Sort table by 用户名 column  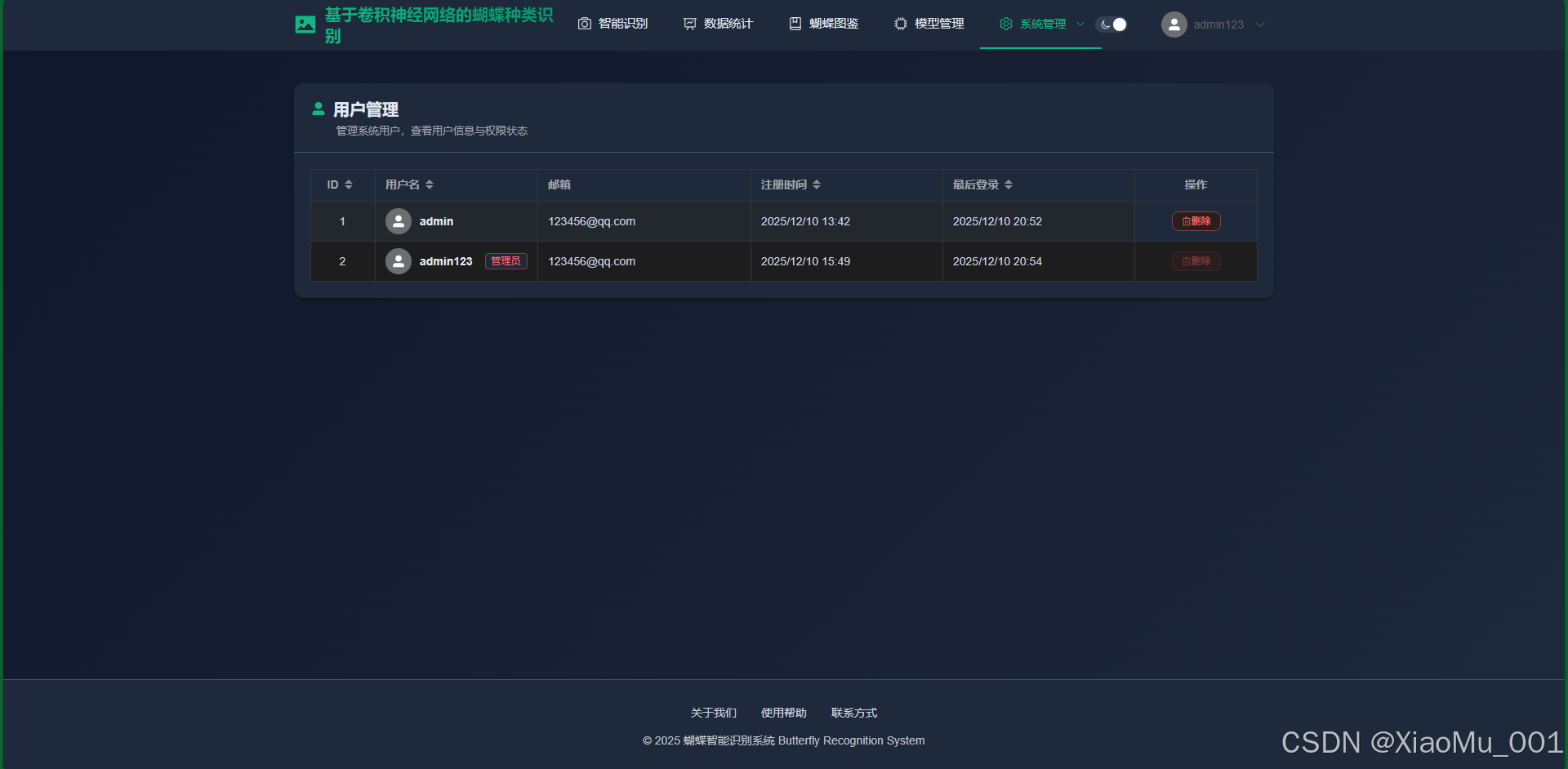pyautogui.click(x=430, y=184)
